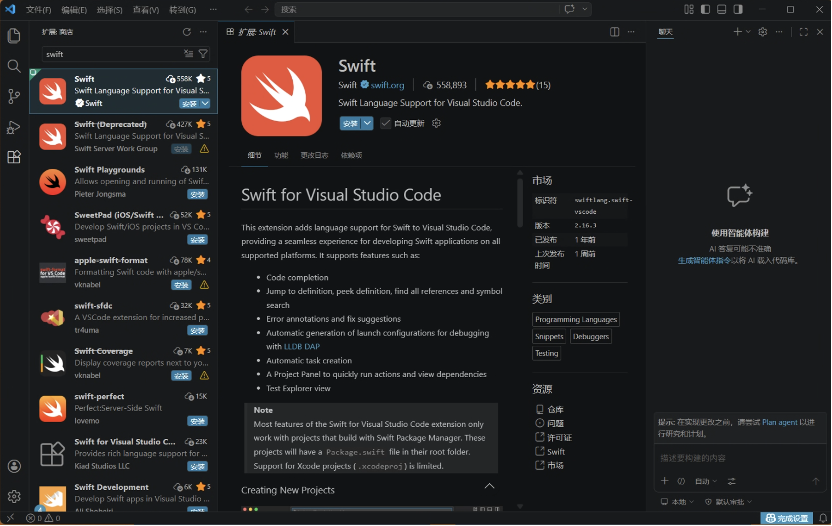Open install dropdown arrow on Swift detail page
The image size is (832, 526).
[x=367, y=123]
